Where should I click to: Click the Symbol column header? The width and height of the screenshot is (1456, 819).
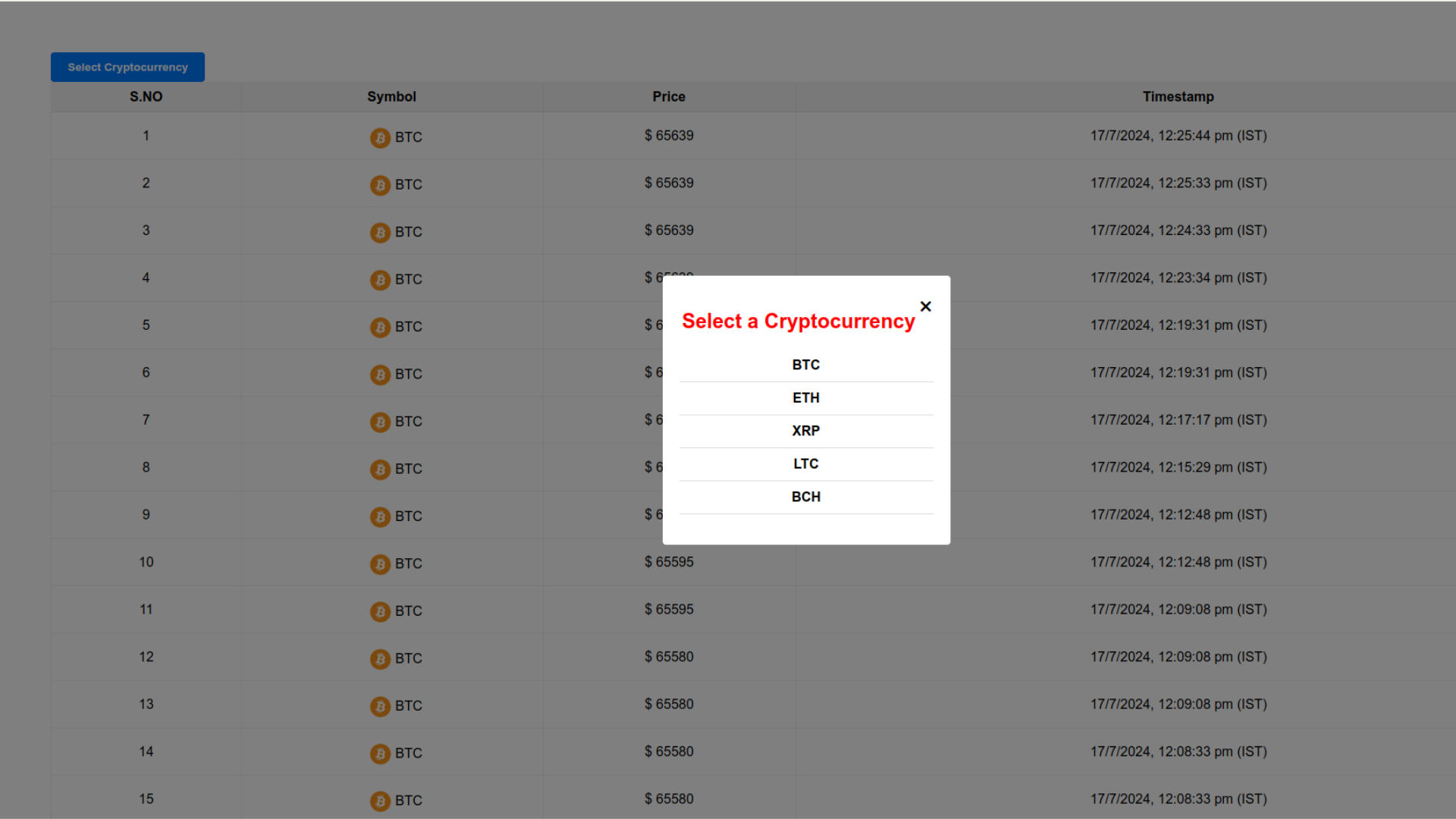click(x=391, y=97)
